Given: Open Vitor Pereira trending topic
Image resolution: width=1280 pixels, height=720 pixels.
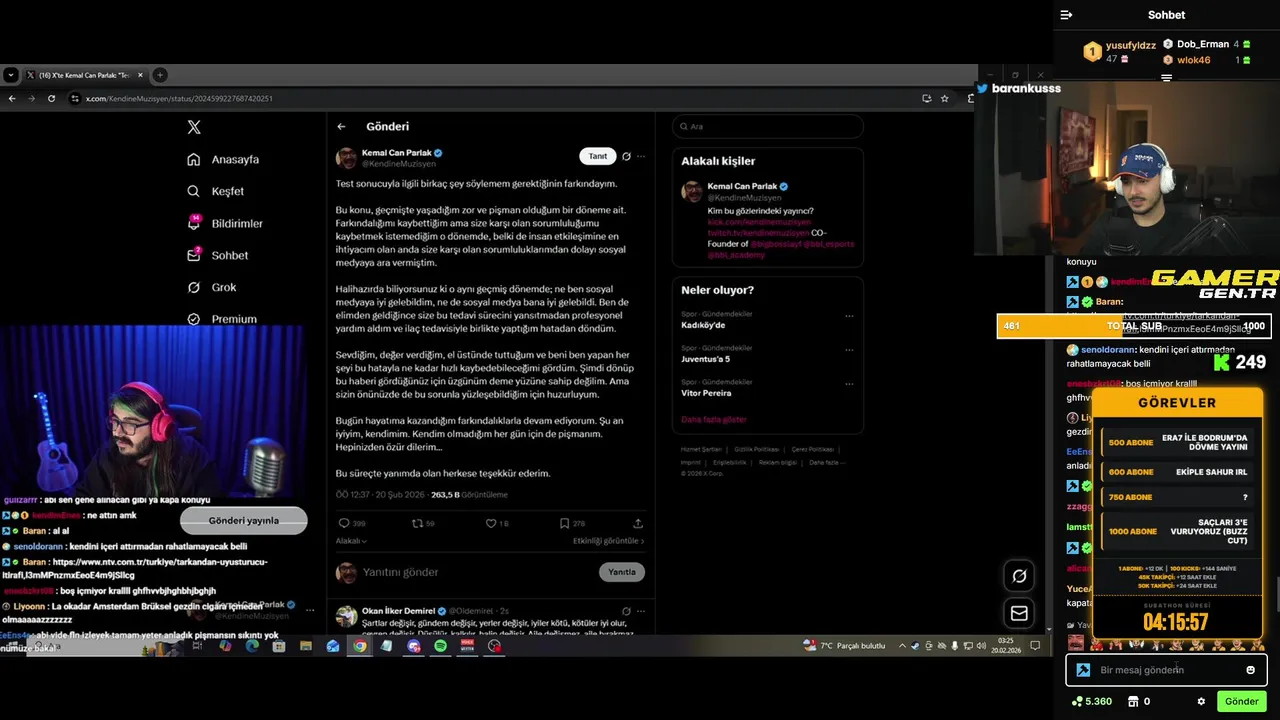Looking at the screenshot, I should coord(706,393).
